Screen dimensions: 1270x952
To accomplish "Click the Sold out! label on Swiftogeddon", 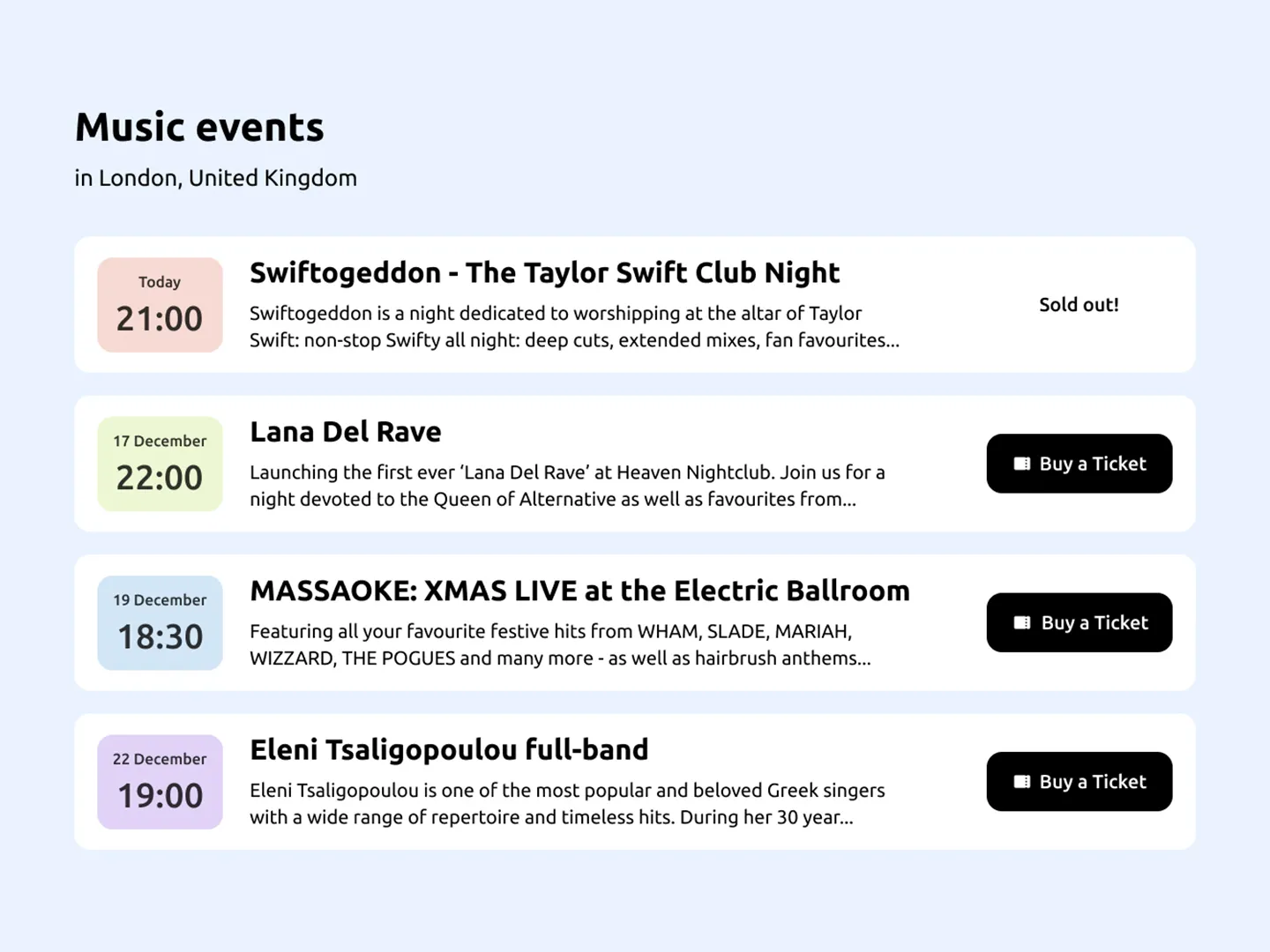I will click(1079, 304).
